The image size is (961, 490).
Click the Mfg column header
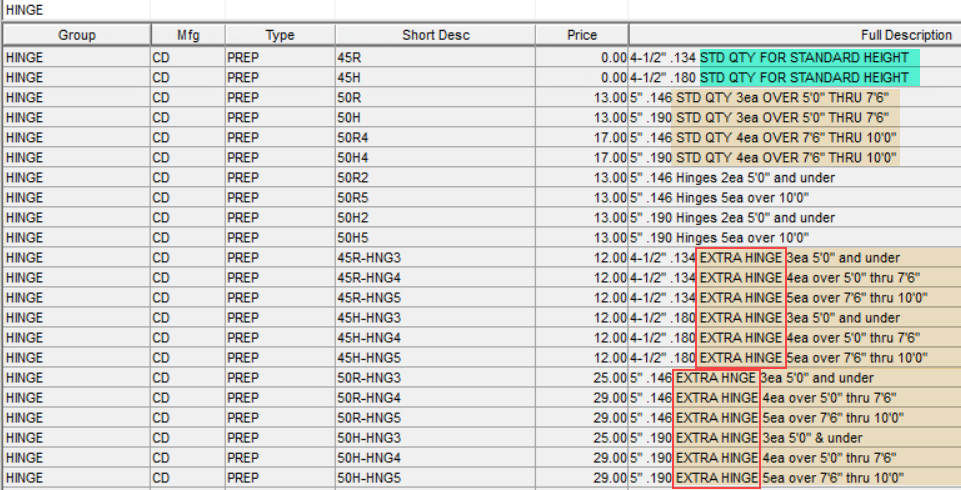click(187, 35)
